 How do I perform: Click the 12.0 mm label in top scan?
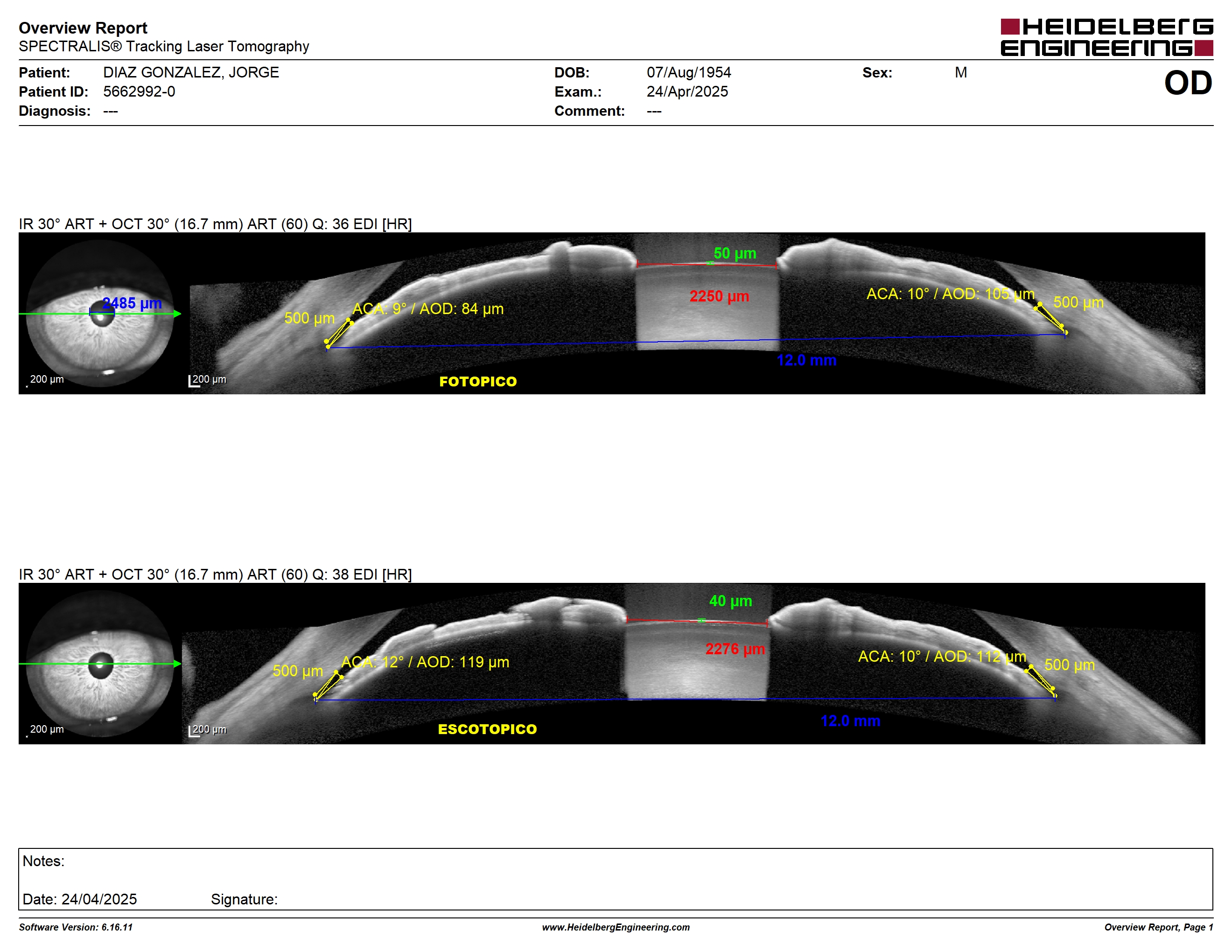(806, 360)
